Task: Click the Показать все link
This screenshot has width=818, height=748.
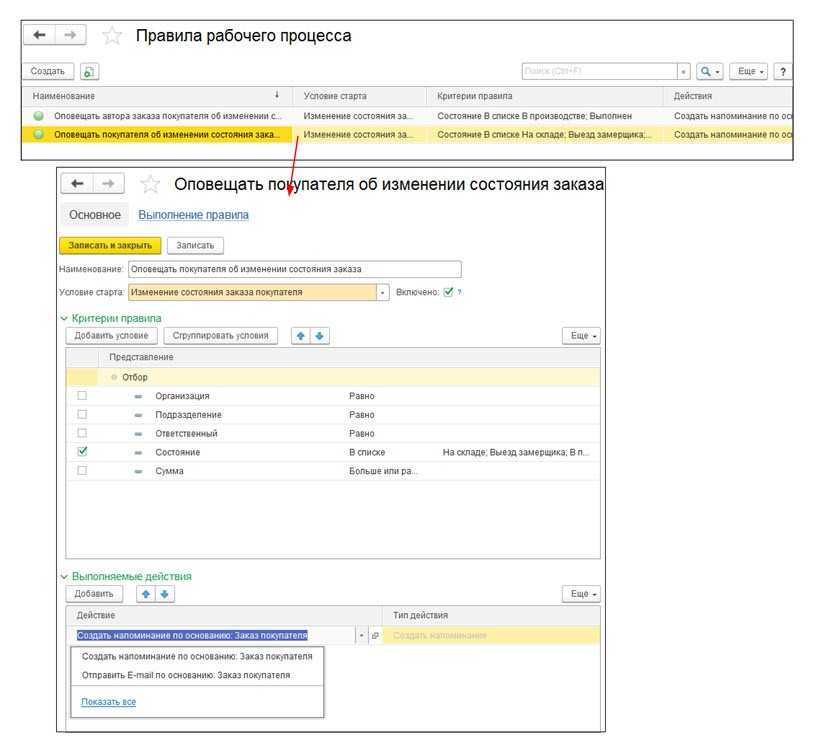Action: (108, 702)
